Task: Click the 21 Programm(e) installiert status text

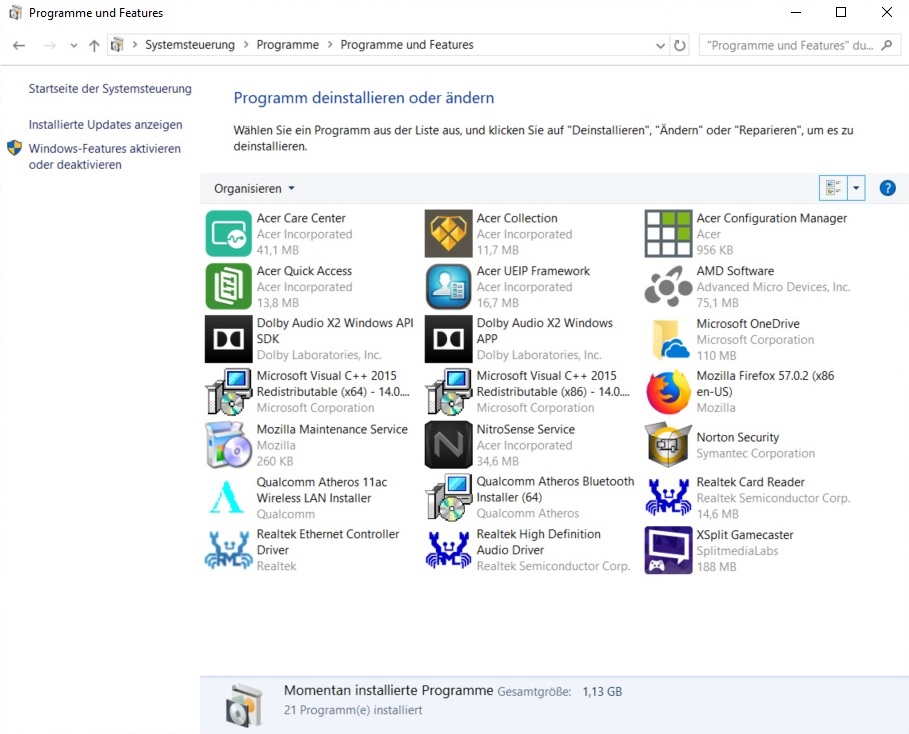Action: pyautogui.click(x=353, y=710)
